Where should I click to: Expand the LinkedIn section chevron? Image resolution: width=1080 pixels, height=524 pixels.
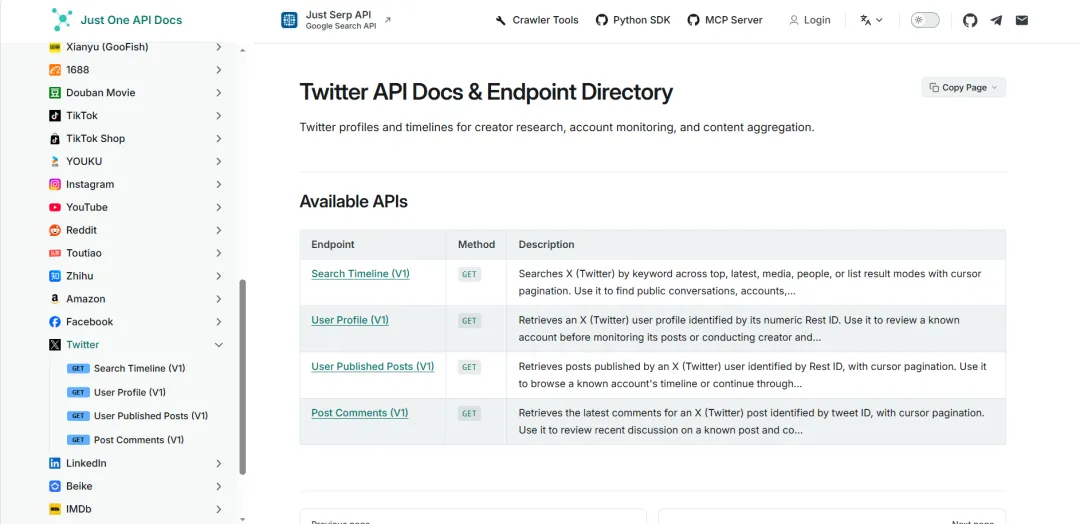pos(218,463)
